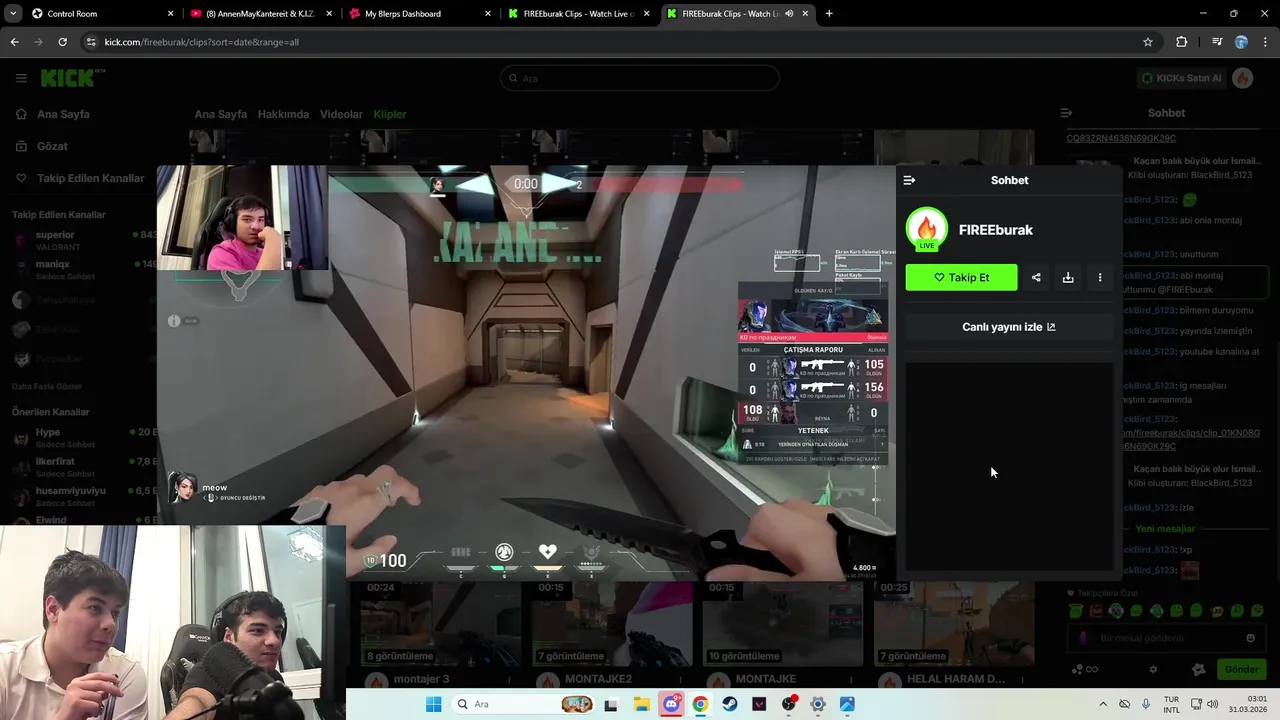Click the KICK logo
Screen dimensions: 1280x720
pos(74,78)
